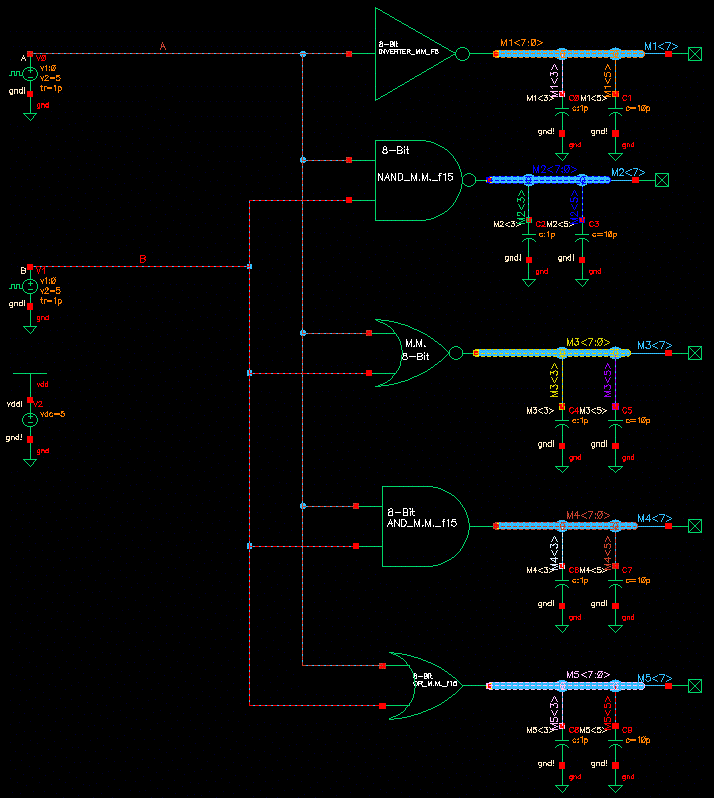The image size is (714, 798).
Task: Click the M4<7> output pin box
Action: click(x=695, y=526)
